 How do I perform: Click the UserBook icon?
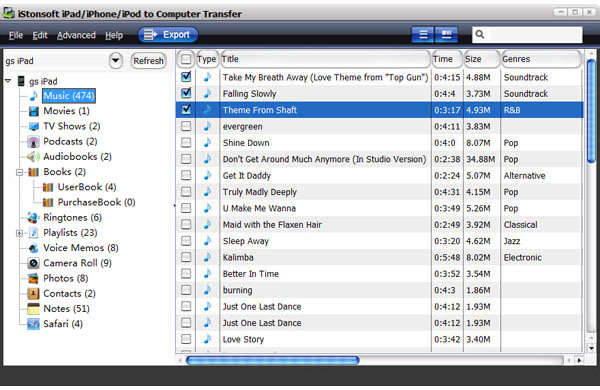pos(48,187)
